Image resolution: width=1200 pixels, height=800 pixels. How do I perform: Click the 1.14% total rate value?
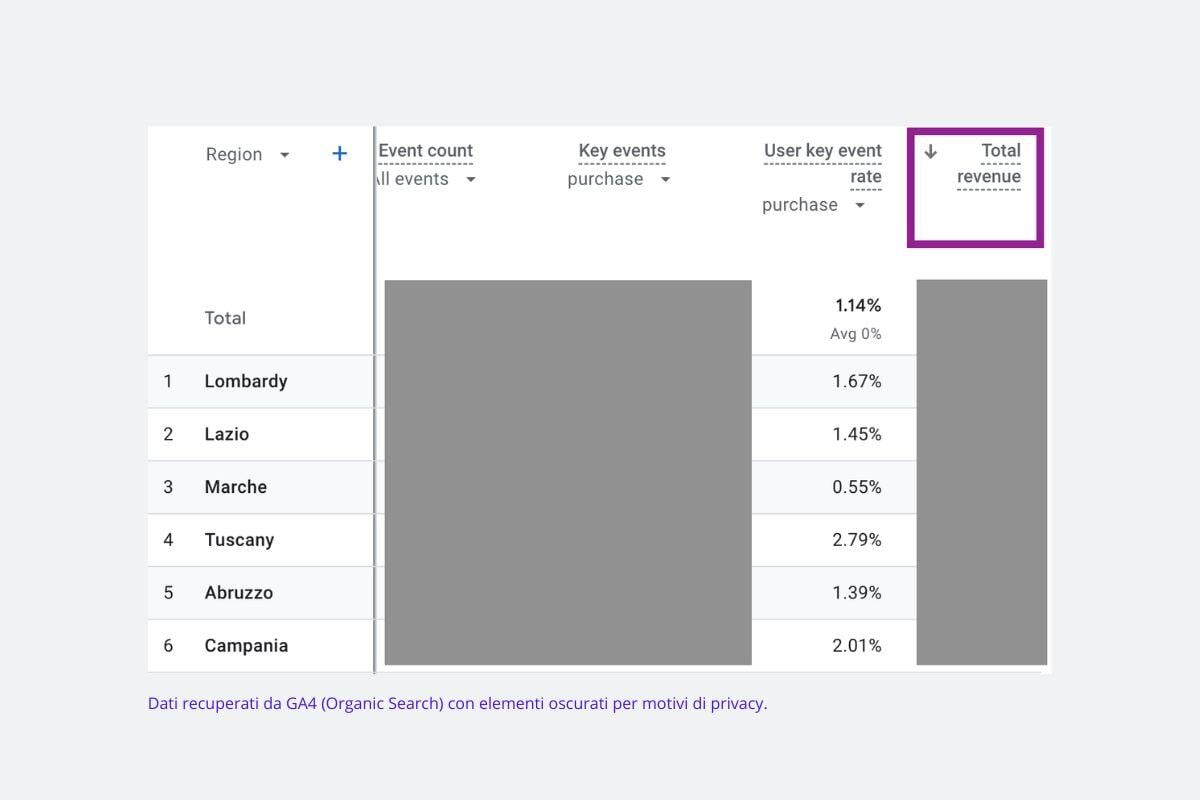[858, 305]
